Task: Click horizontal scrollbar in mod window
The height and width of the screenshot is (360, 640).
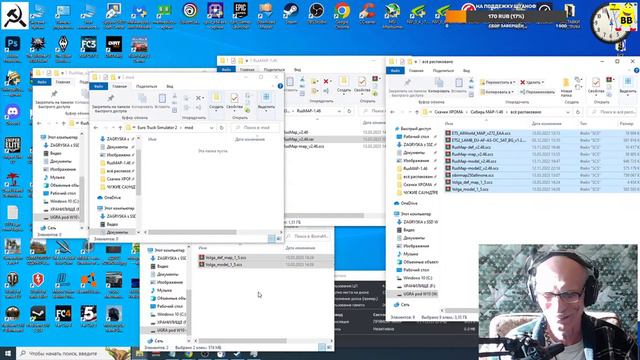Action: click(x=192, y=232)
